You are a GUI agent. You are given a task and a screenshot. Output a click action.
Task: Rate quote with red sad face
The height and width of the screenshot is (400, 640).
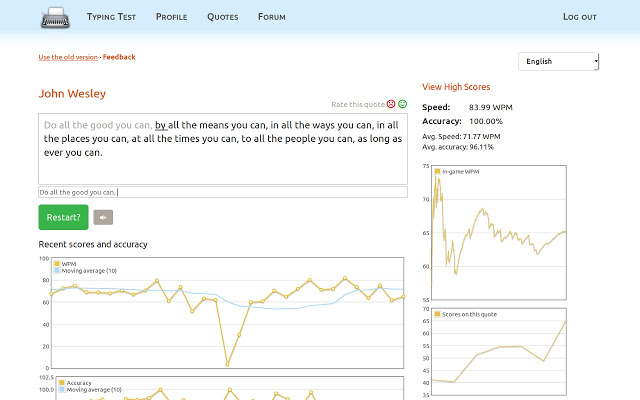(x=391, y=104)
